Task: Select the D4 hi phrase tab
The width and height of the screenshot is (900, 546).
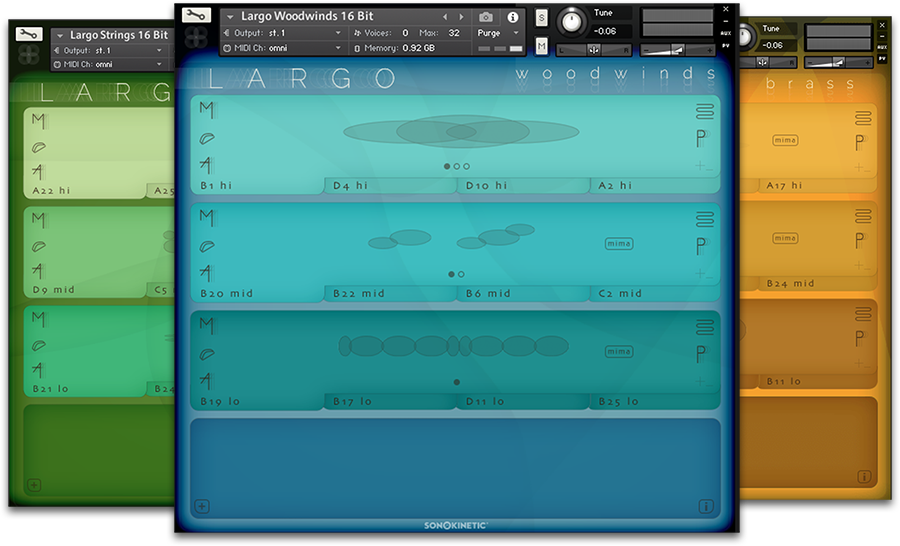Action: (390, 185)
